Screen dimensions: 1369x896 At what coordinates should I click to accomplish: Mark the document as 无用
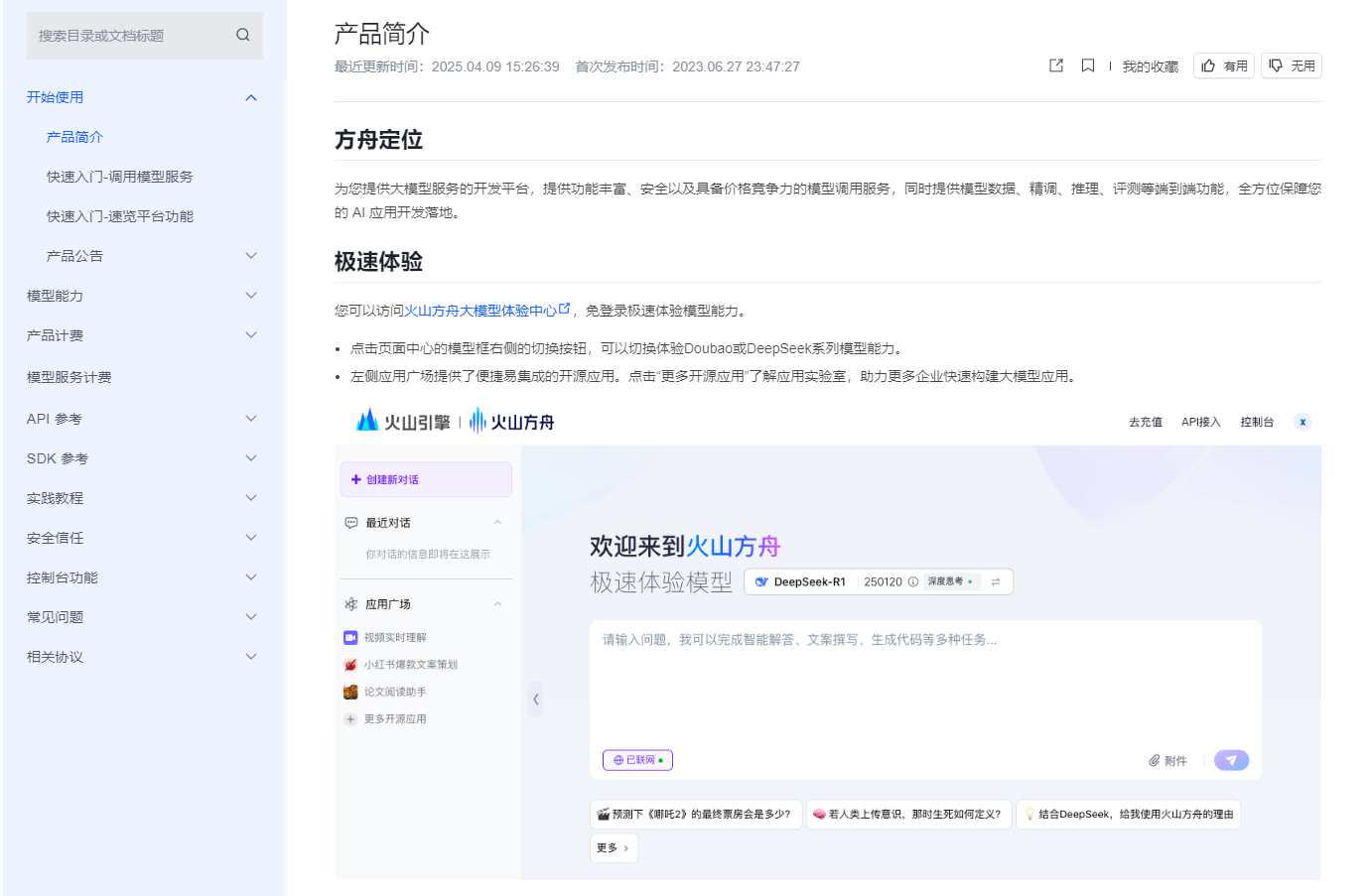tap(1292, 65)
